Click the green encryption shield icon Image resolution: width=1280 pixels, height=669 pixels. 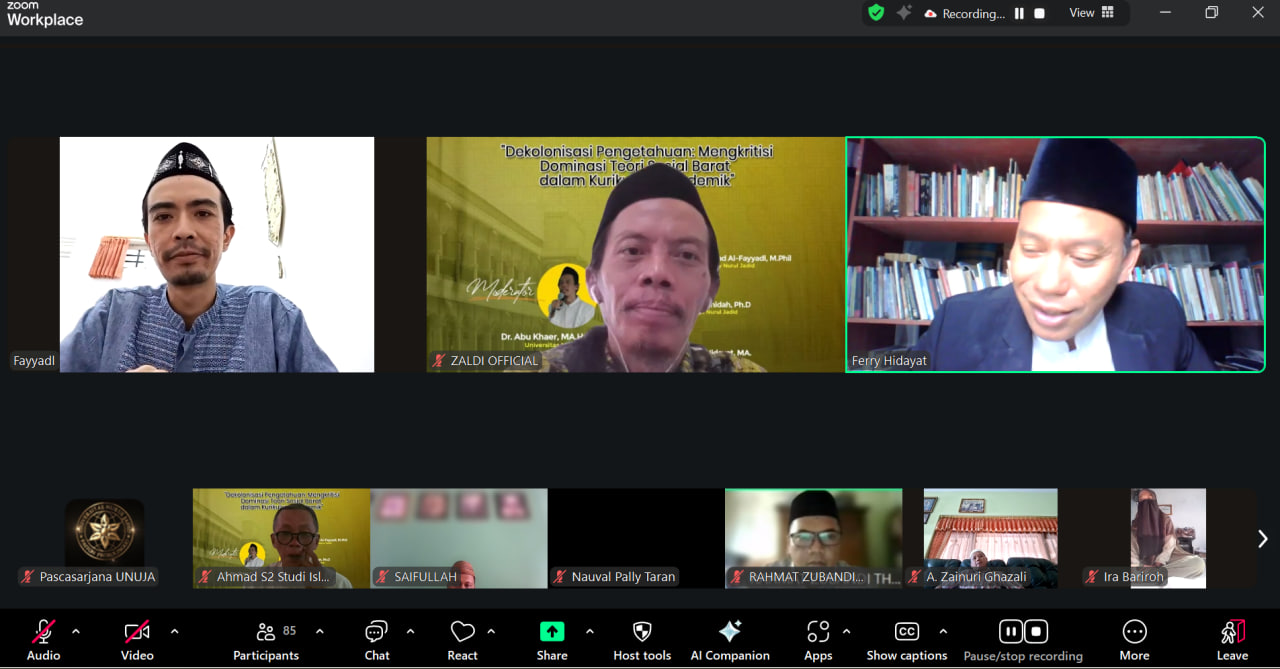pos(876,13)
